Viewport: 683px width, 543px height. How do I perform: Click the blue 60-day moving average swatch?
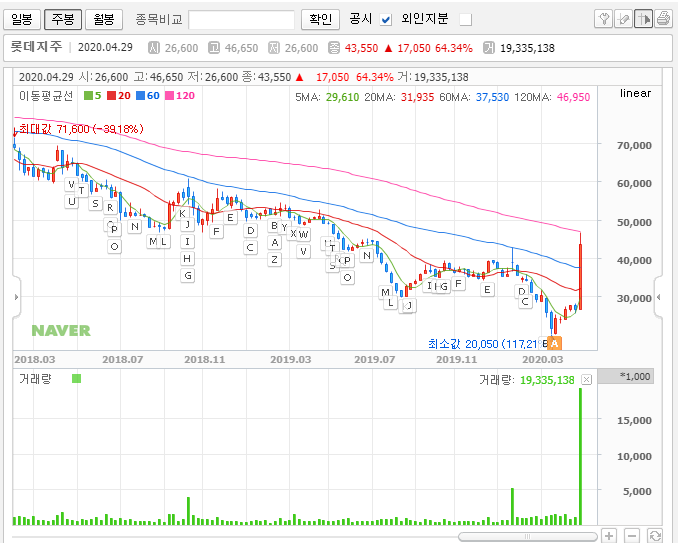(140, 95)
